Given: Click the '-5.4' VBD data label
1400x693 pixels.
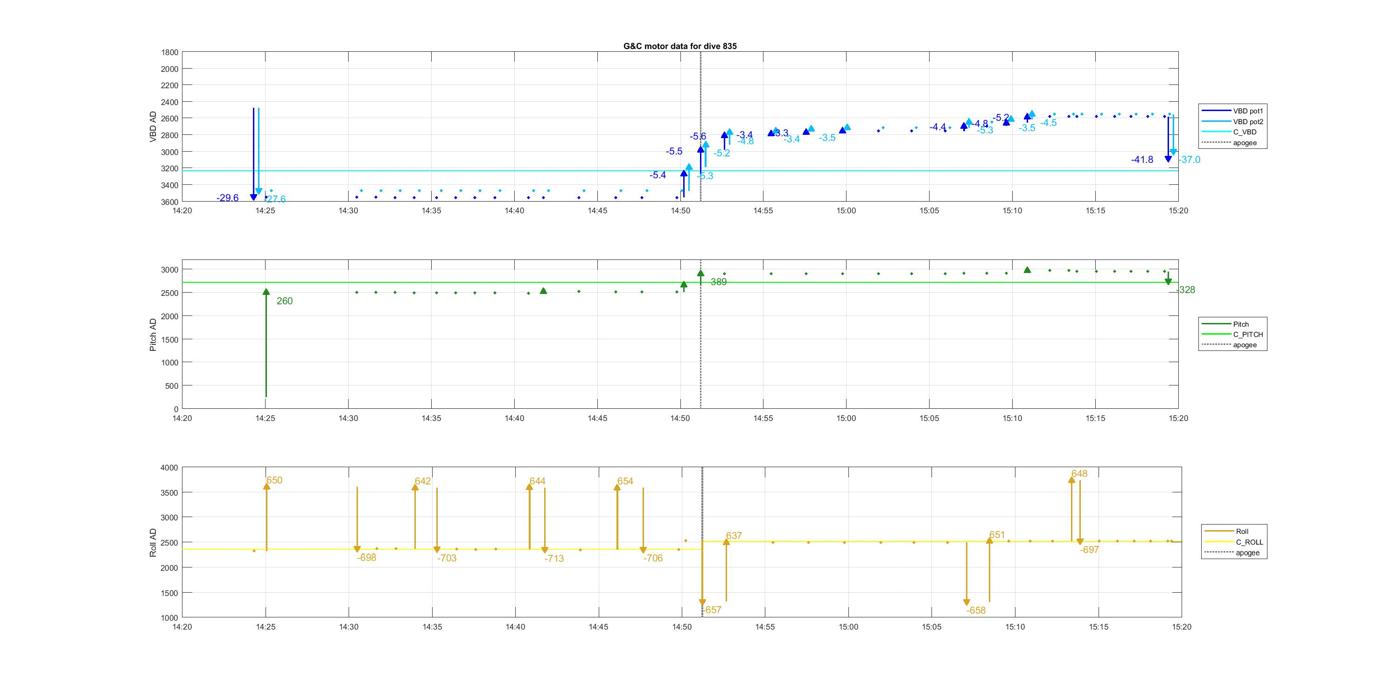Looking at the screenshot, I should [x=658, y=175].
